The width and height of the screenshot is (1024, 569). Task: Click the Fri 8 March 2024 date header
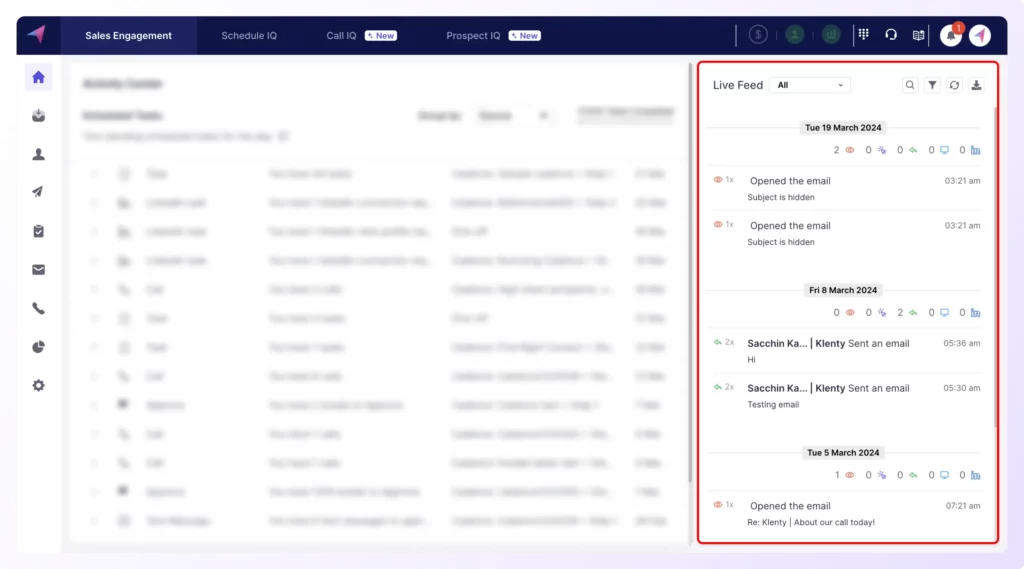pos(842,290)
